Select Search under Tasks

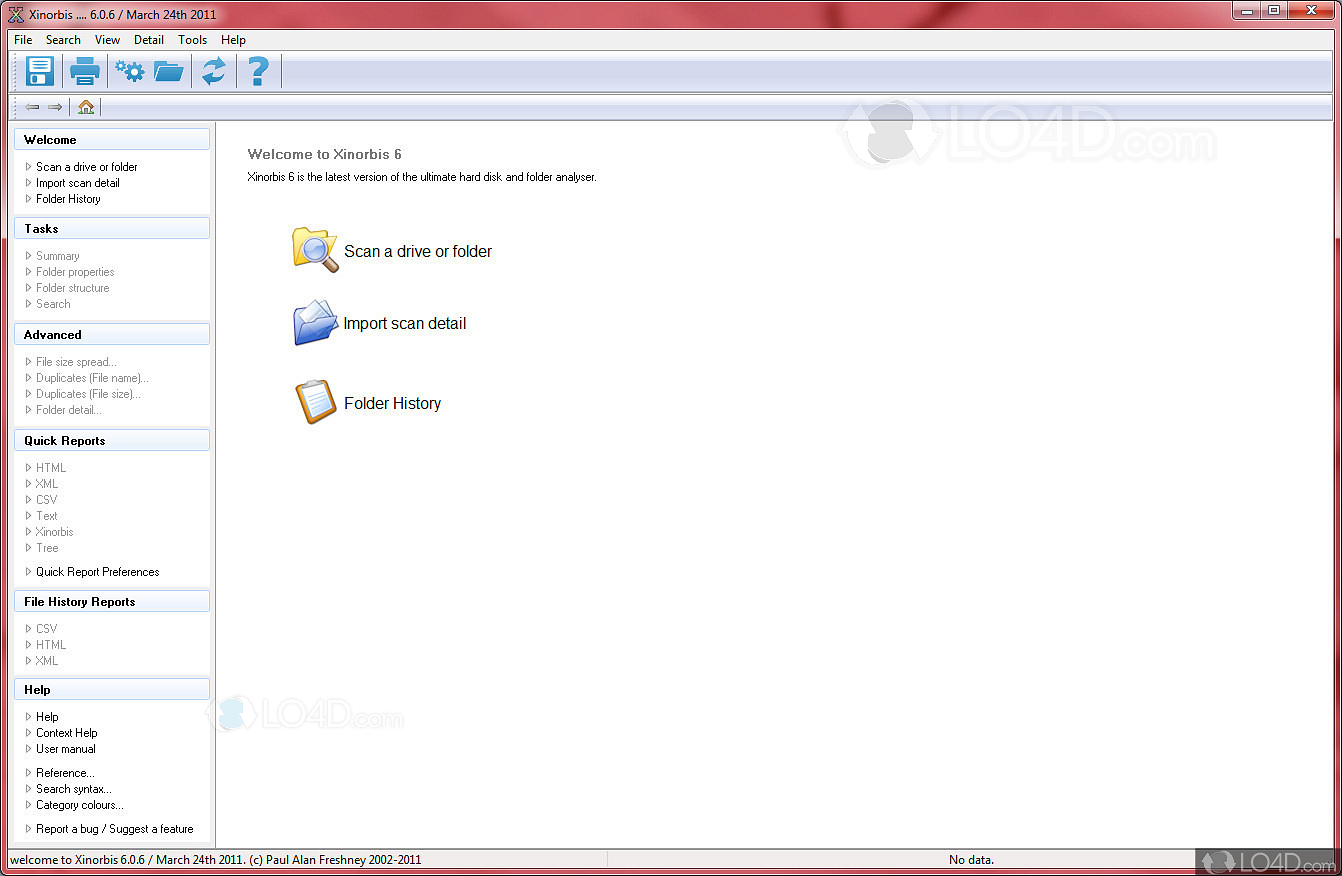(x=53, y=304)
